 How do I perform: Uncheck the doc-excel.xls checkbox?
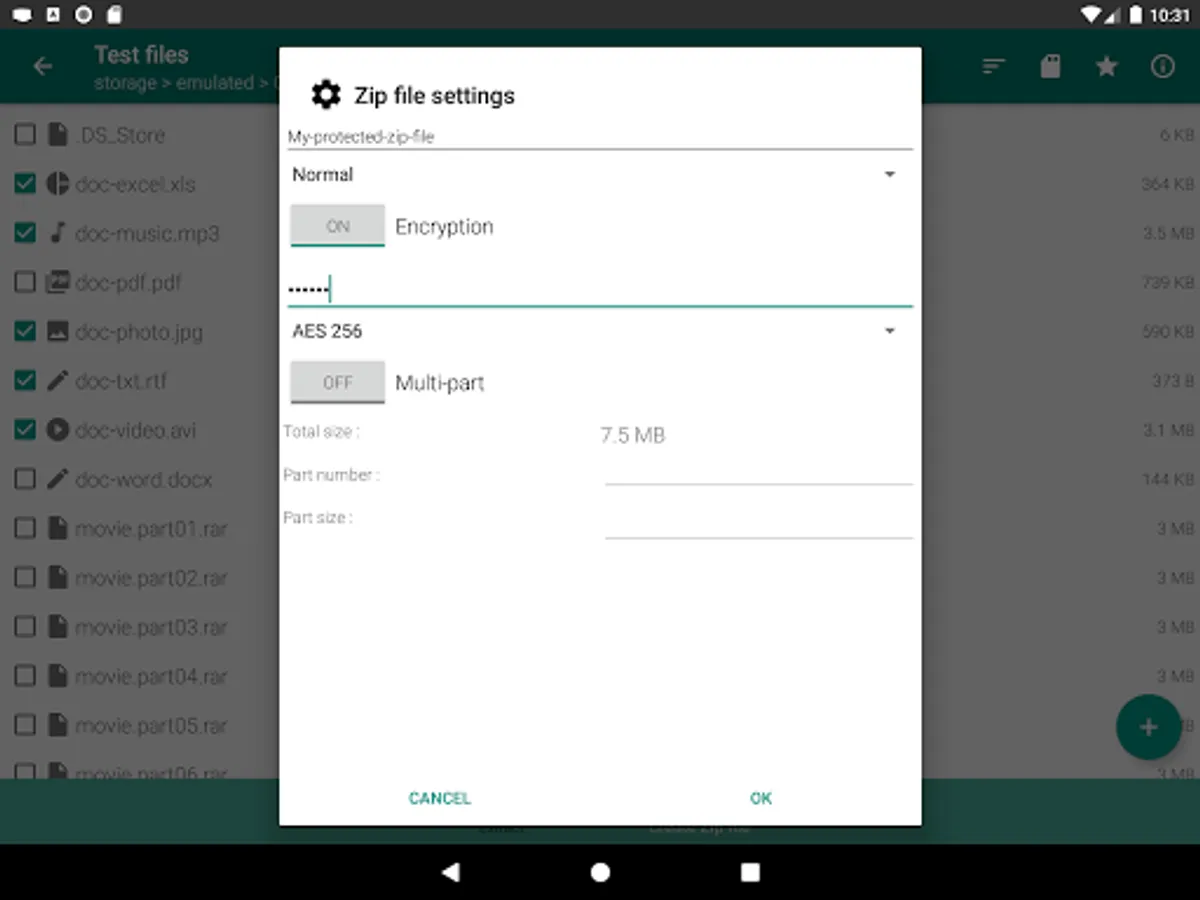[25, 184]
